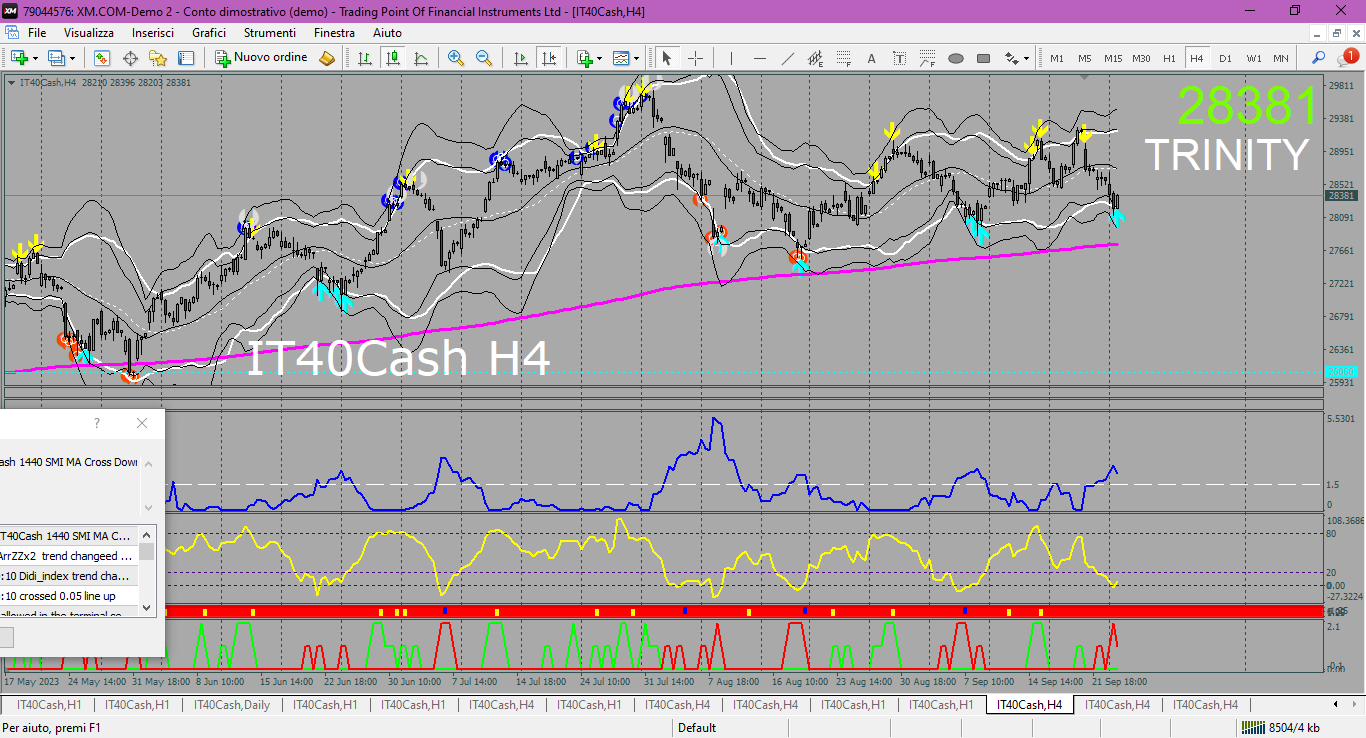Open the Strumenti menu
The width and height of the screenshot is (1366, 738).
(x=270, y=33)
